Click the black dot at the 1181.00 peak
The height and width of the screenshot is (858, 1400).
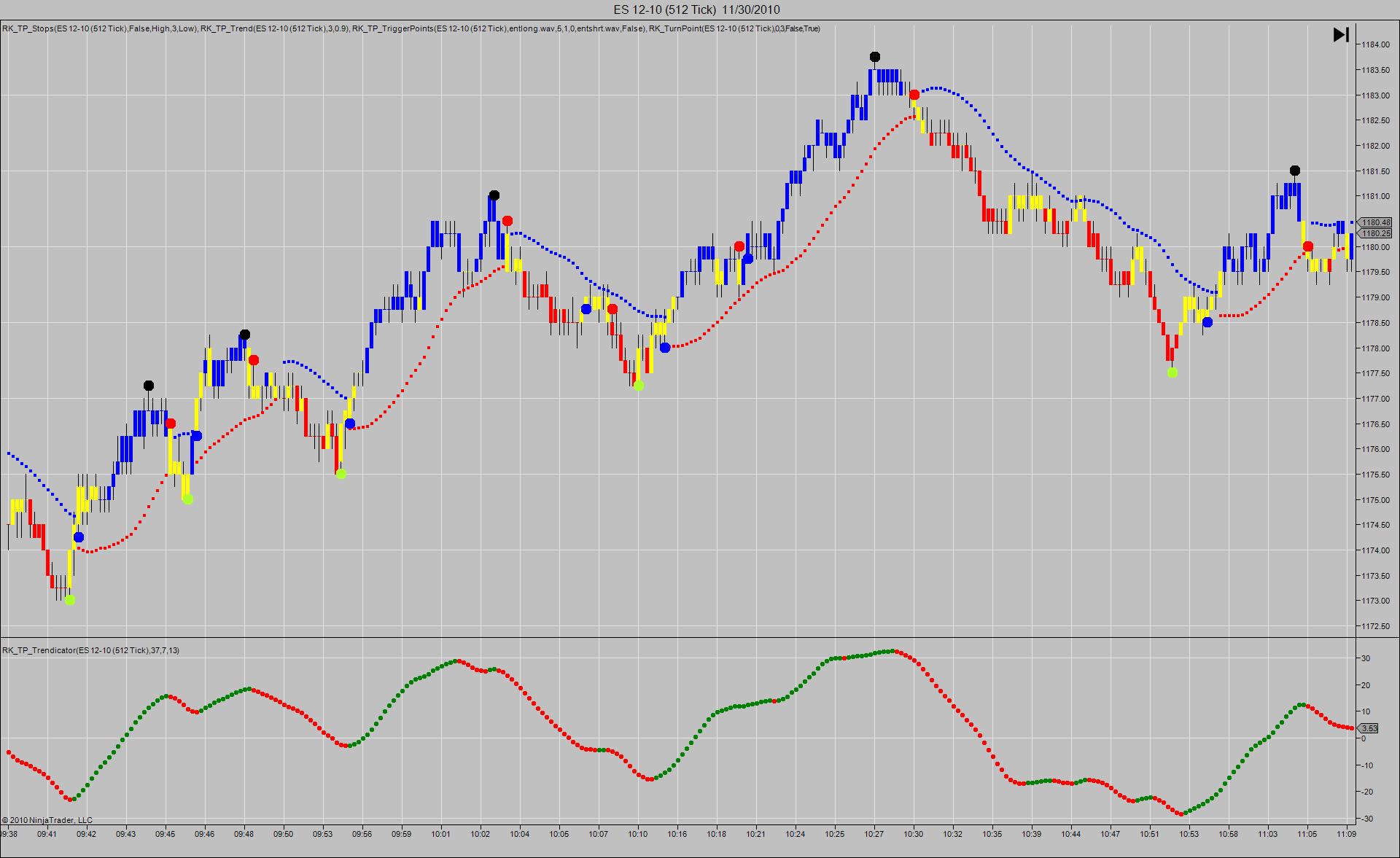coord(494,195)
